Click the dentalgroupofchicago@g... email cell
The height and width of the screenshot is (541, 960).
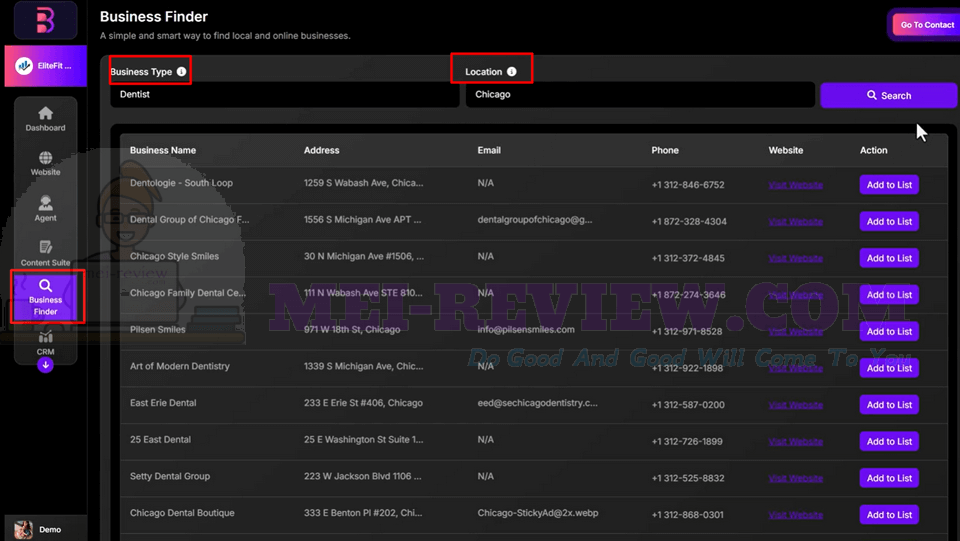pyautogui.click(x=535, y=220)
